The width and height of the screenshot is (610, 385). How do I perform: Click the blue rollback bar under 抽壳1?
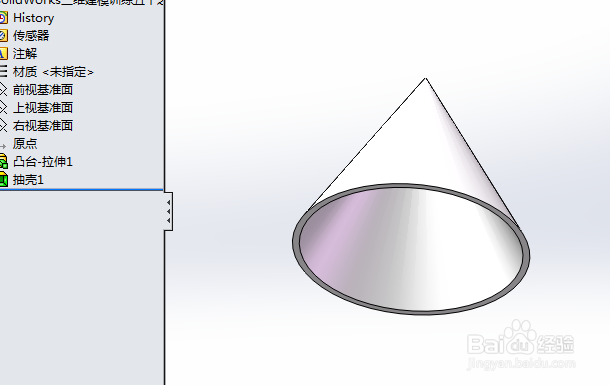click(x=81, y=190)
